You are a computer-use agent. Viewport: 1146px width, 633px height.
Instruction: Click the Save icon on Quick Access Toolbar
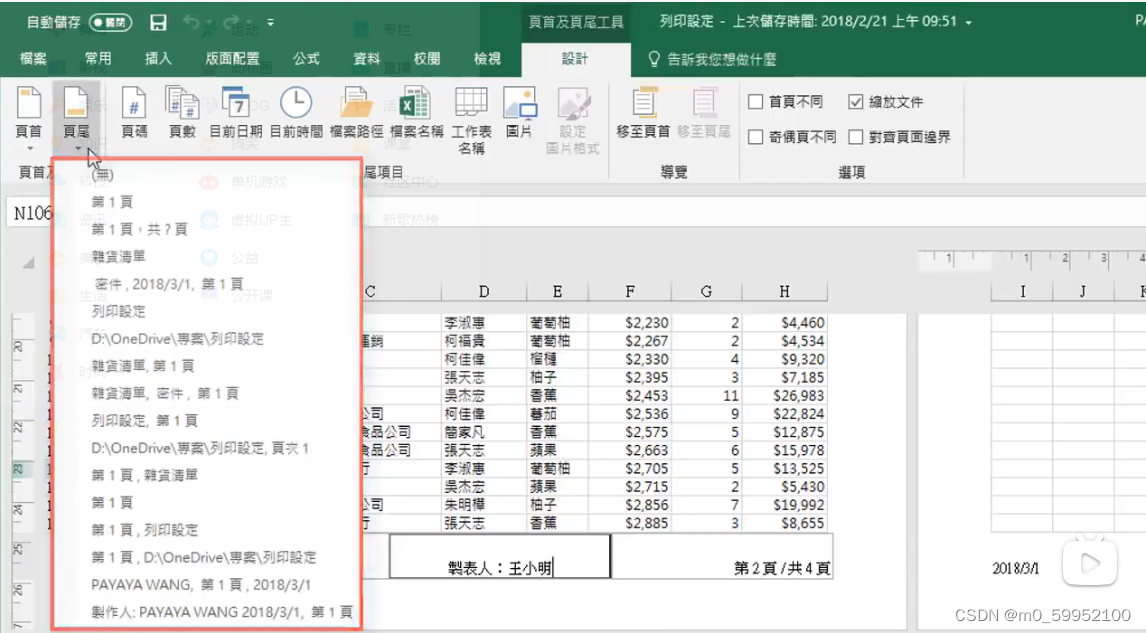pos(158,20)
